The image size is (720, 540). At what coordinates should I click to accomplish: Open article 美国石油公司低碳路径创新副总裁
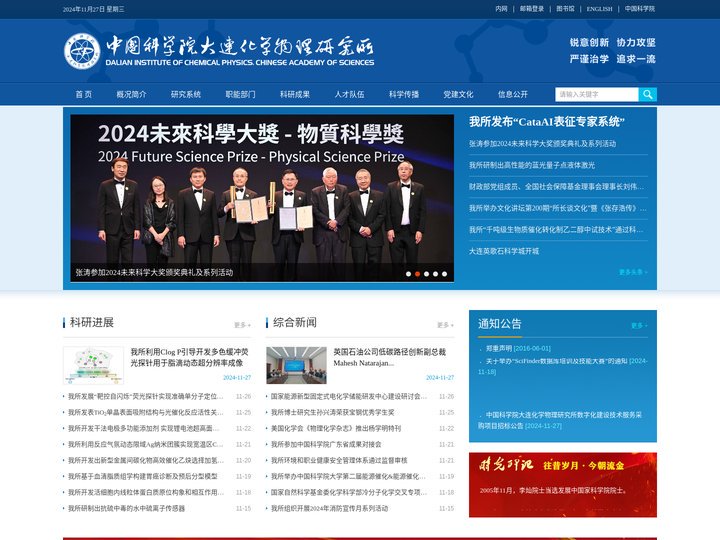pyautogui.click(x=389, y=357)
